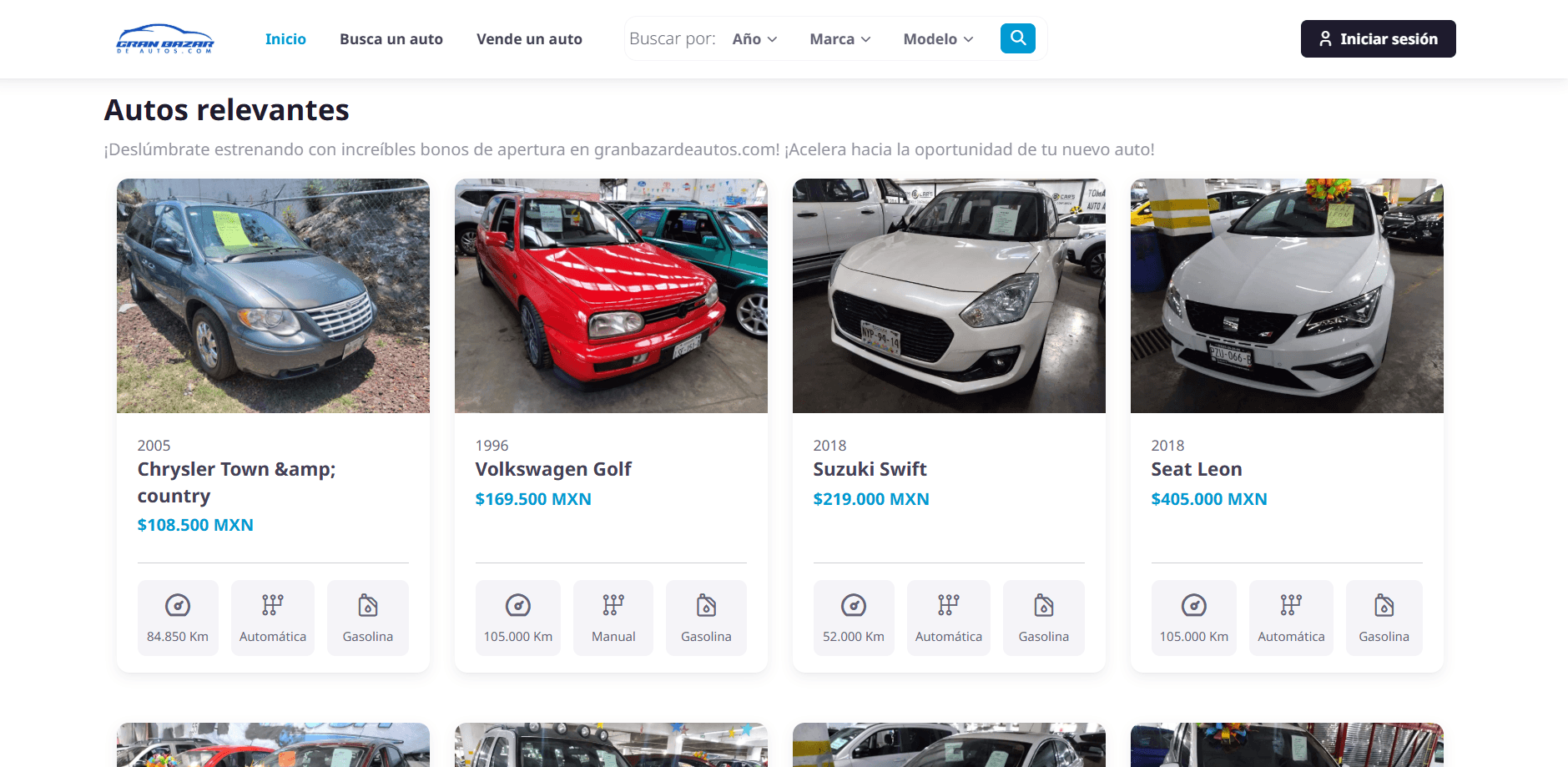
Task: Click the $405.000 MXN price
Action: (1209, 499)
